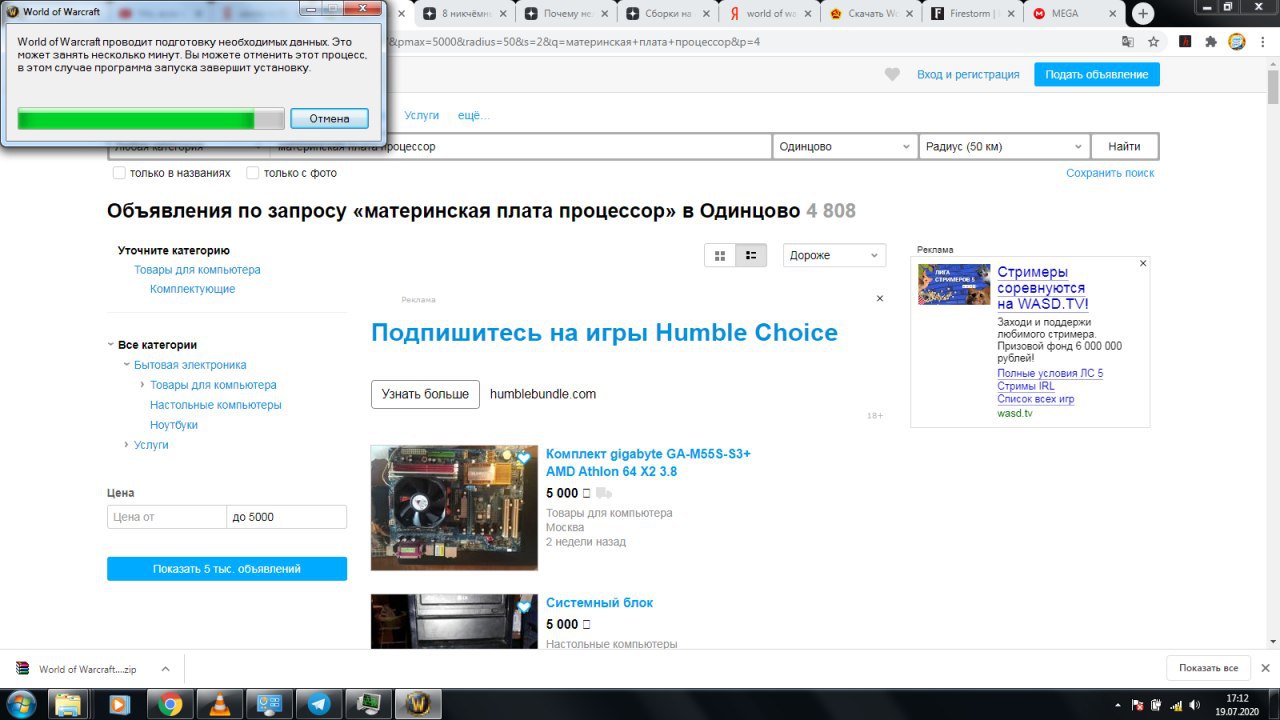
Task: Click 'Сохранить поиск' link
Action: click(x=1110, y=173)
